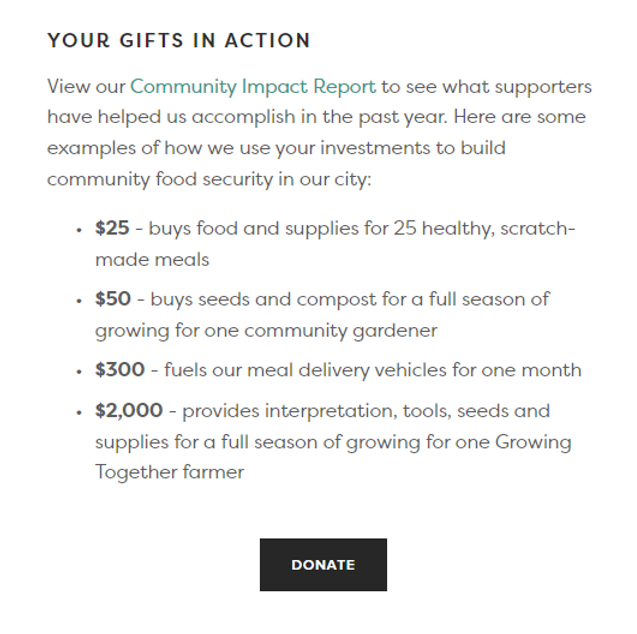Click the bullet dot before $25
637x634 pixels.
(x=79, y=230)
